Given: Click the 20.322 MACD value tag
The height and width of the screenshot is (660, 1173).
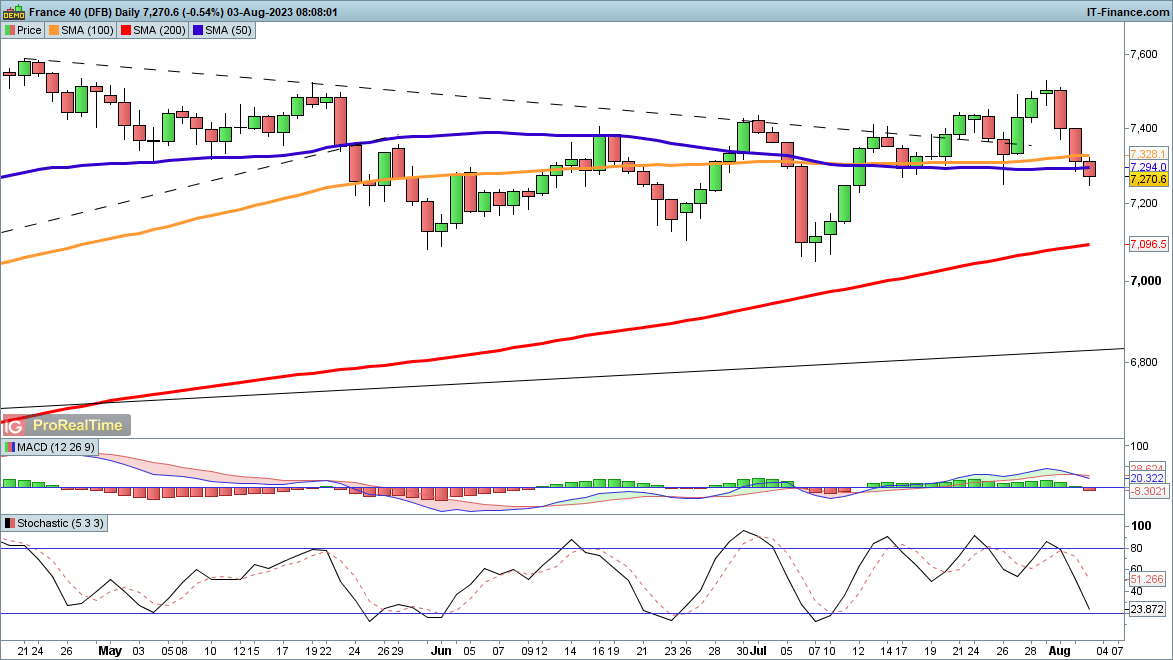Looking at the screenshot, I should 1148,478.
